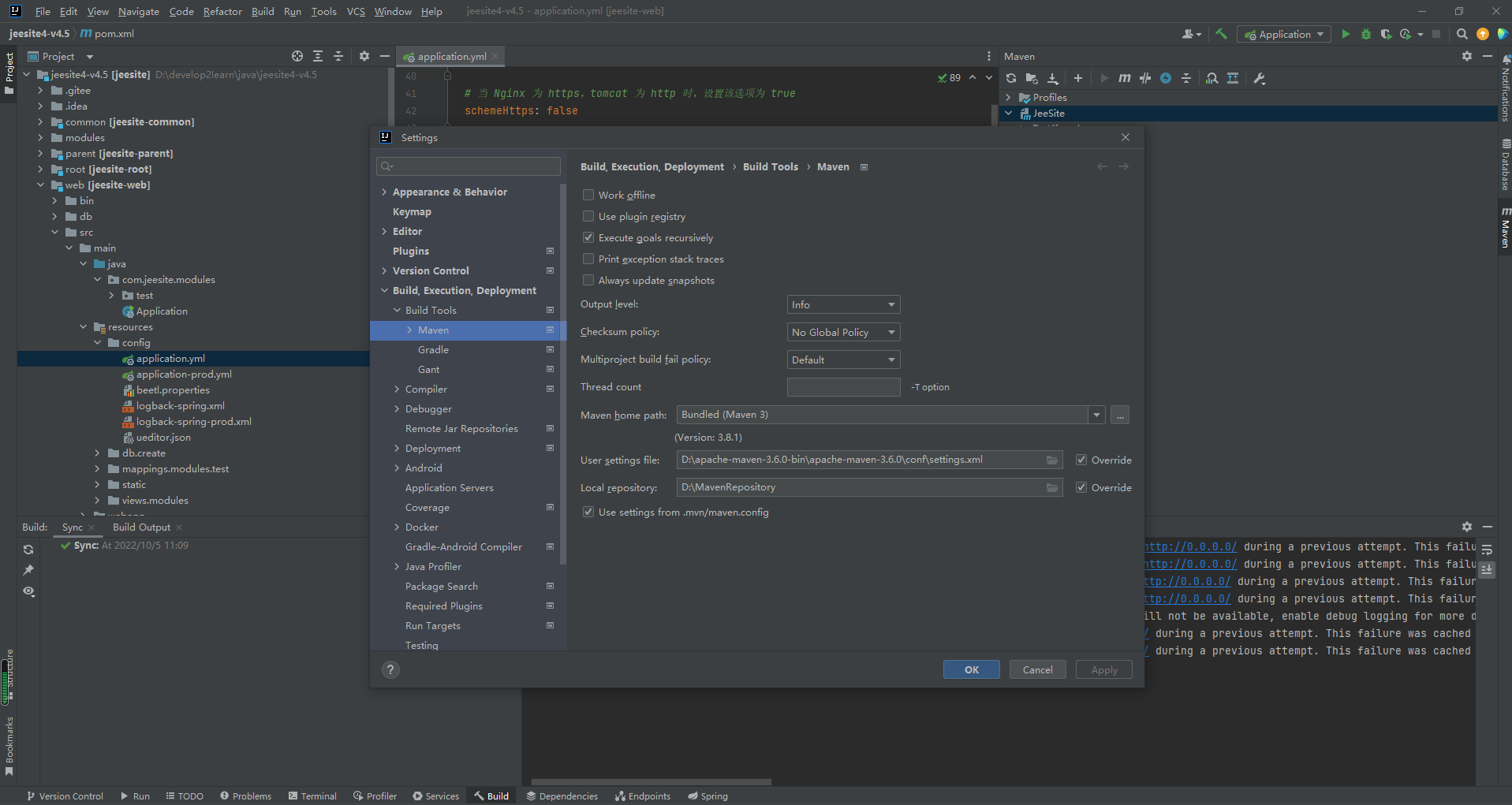Debug Application with bug icon
The width and height of the screenshot is (1512, 805).
coord(1366,34)
